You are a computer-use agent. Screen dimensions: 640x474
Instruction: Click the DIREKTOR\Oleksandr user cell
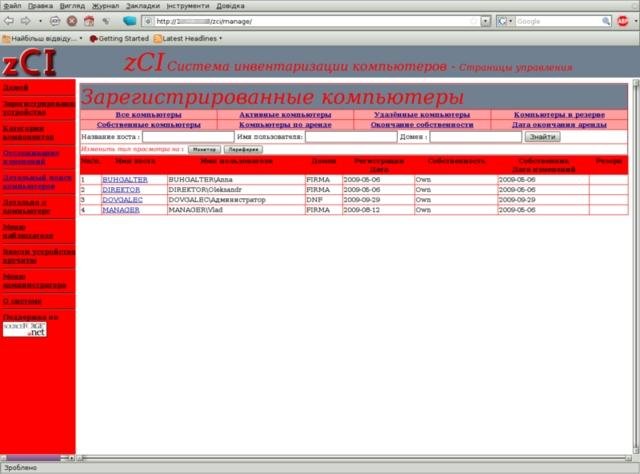tap(236, 190)
